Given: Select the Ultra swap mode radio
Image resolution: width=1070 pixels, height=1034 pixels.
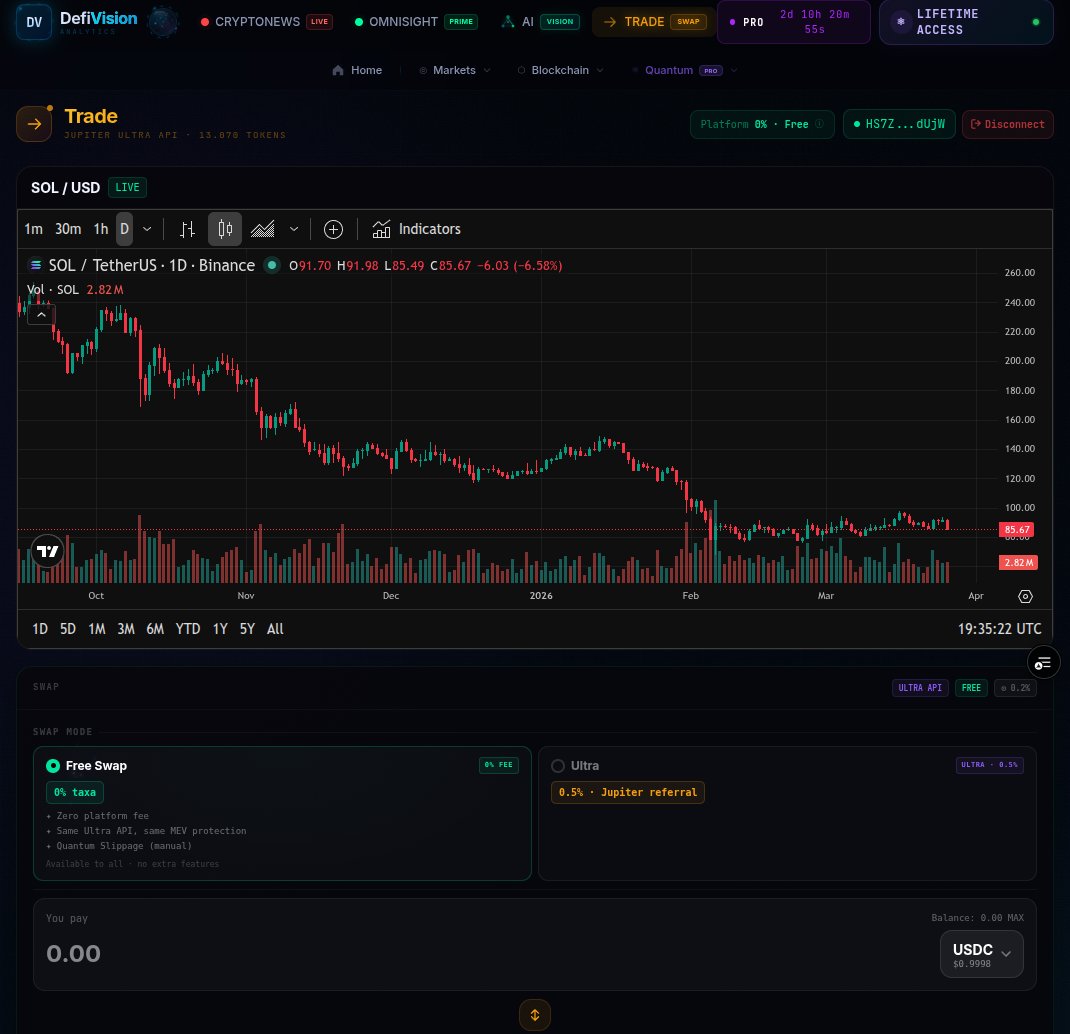Looking at the screenshot, I should (x=558, y=766).
